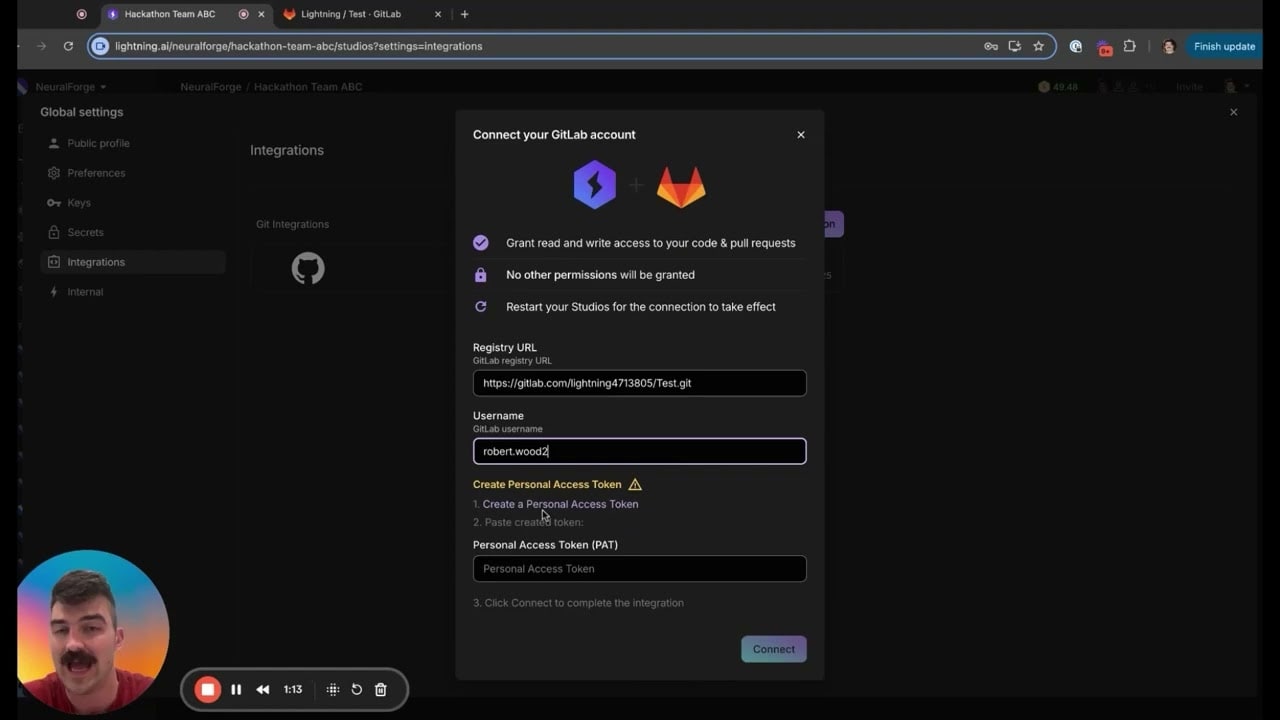This screenshot has width=1280, height=720.
Task: Click the 'Integrations' page heading
Action: (287, 150)
